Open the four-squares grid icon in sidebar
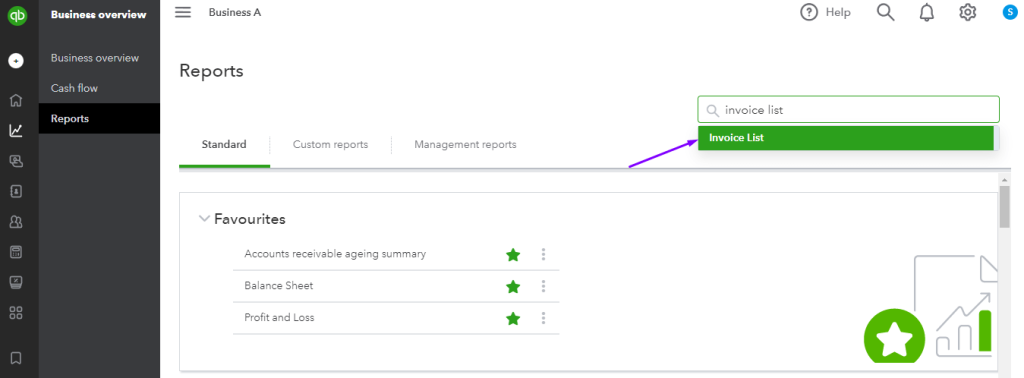The height and width of the screenshot is (378, 1024). tap(16, 313)
